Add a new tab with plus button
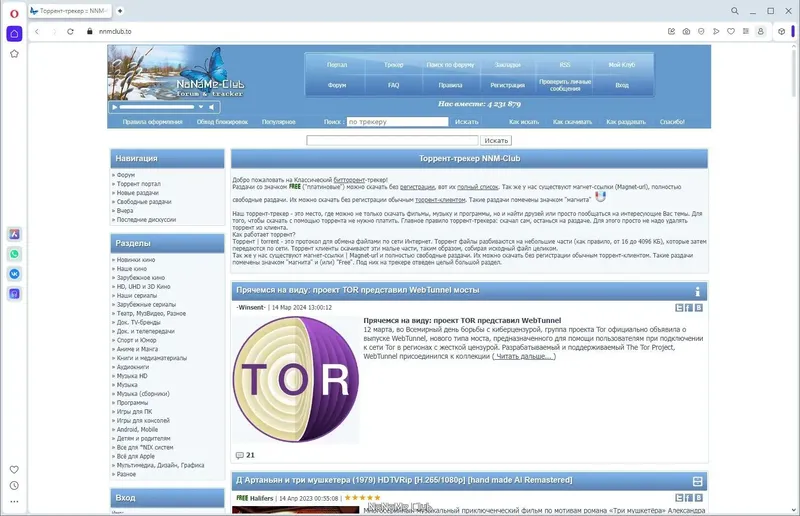 tap(120, 11)
